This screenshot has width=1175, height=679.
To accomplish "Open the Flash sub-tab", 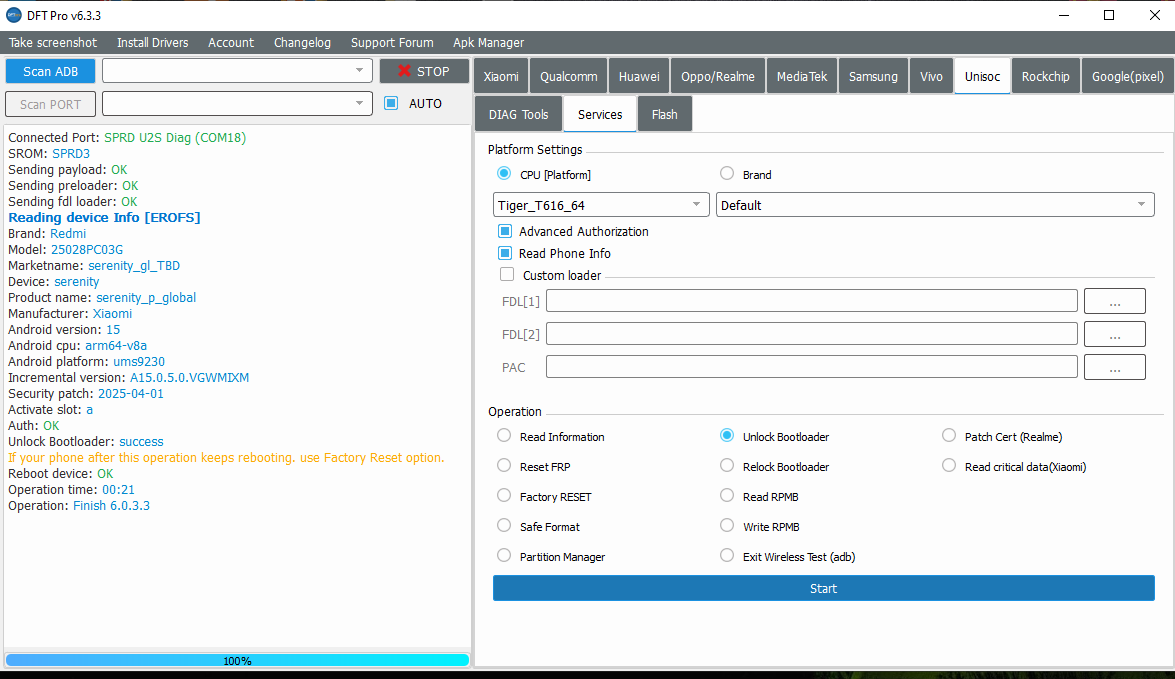I will pyautogui.click(x=664, y=114).
